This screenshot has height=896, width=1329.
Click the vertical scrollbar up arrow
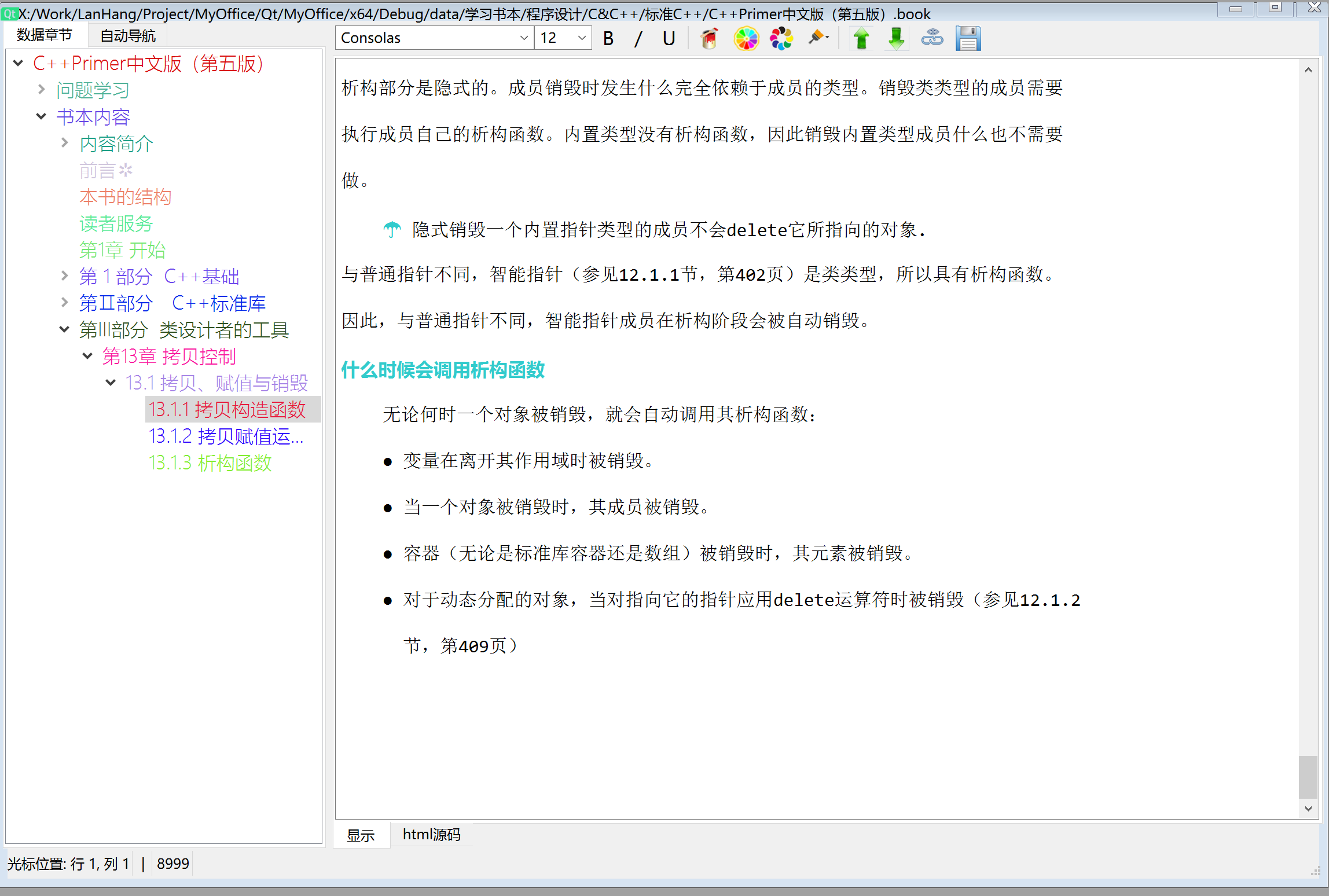1308,70
